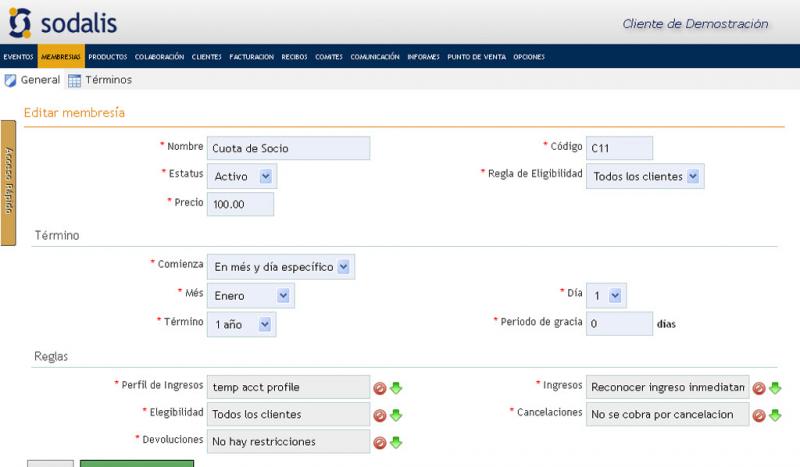
Task: Click the Nombre input field
Action: point(288,148)
